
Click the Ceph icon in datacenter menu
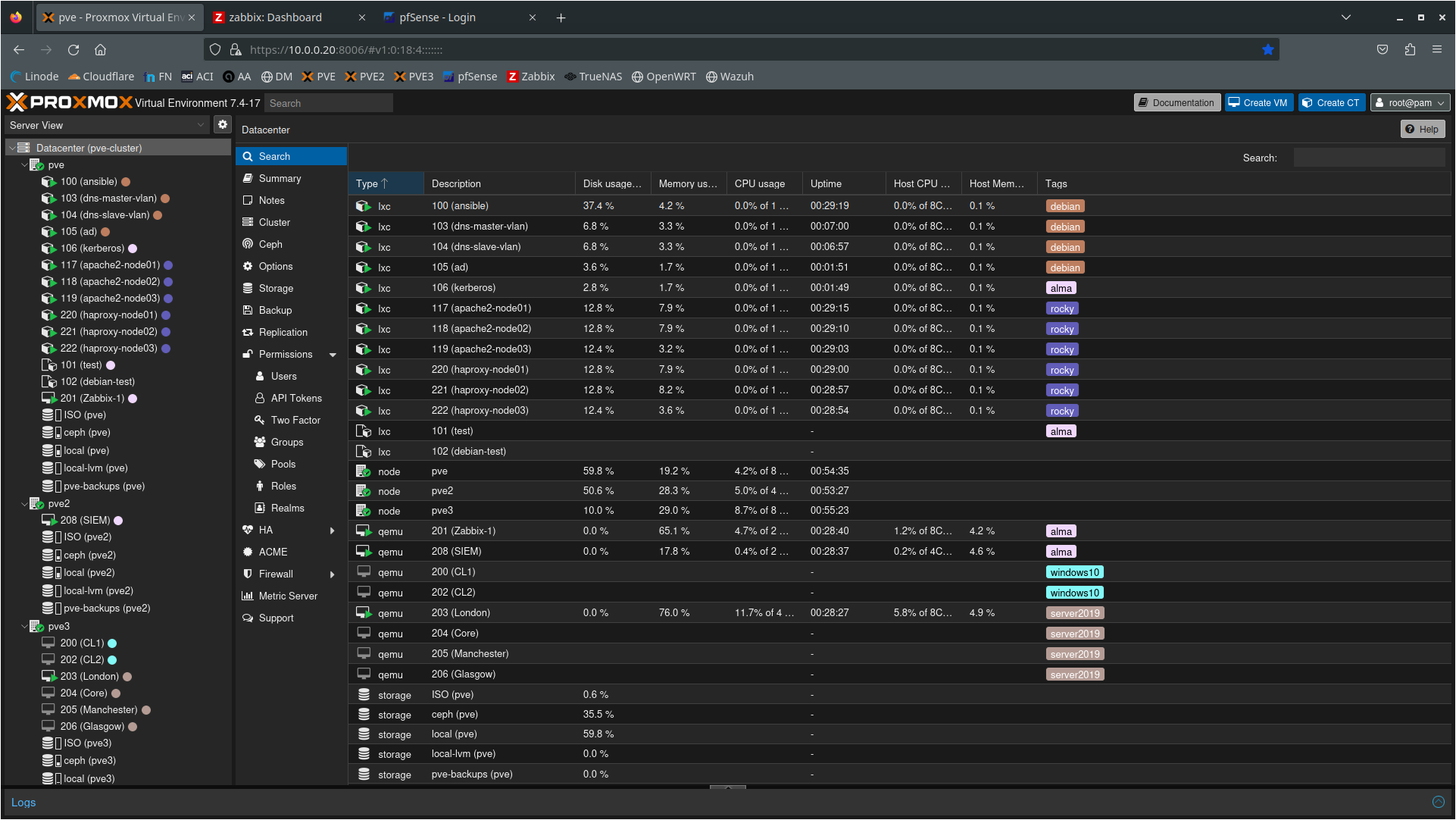click(248, 244)
